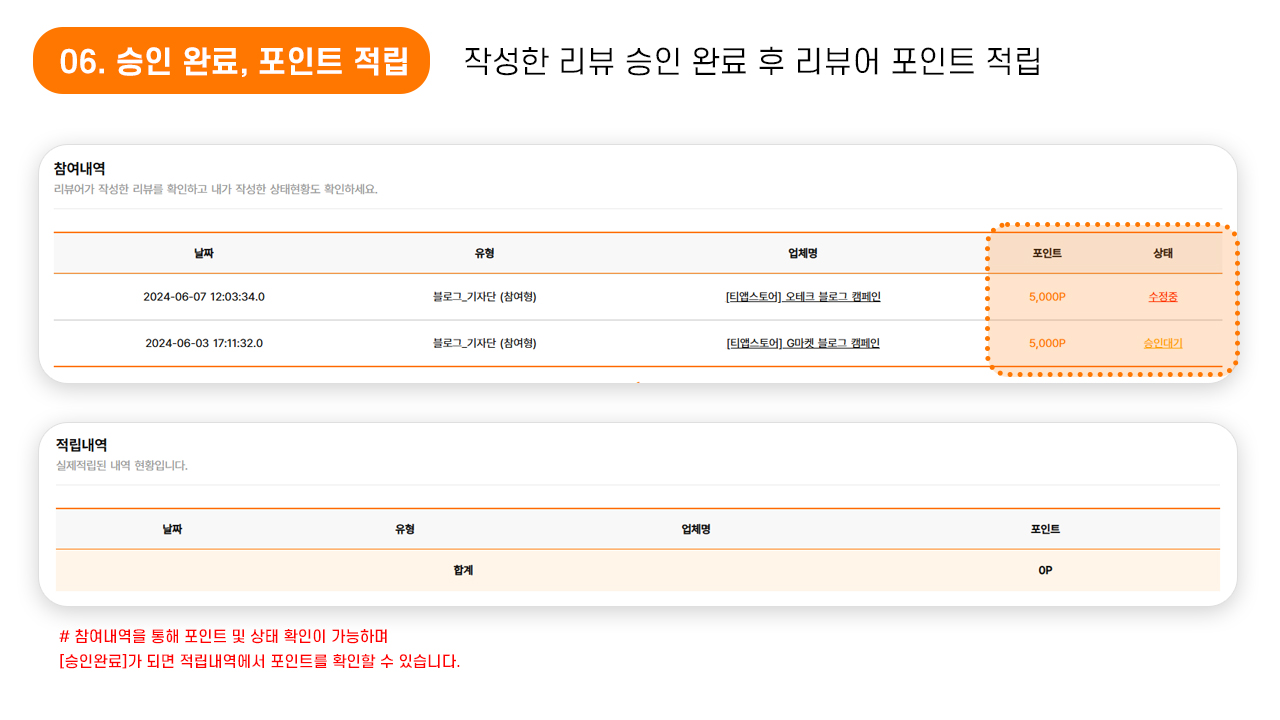Click the 승인대기 status link
The height and width of the screenshot is (720, 1280).
(1163, 343)
